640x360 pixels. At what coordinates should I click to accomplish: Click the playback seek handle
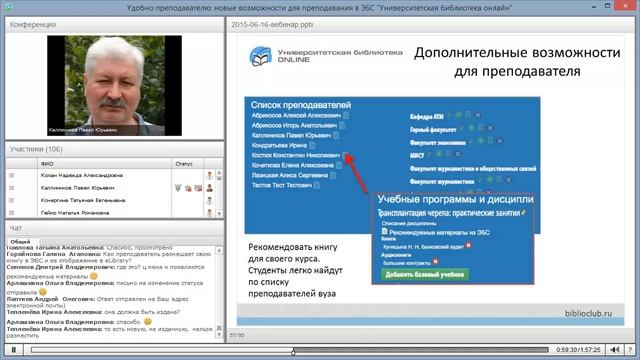point(293,351)
